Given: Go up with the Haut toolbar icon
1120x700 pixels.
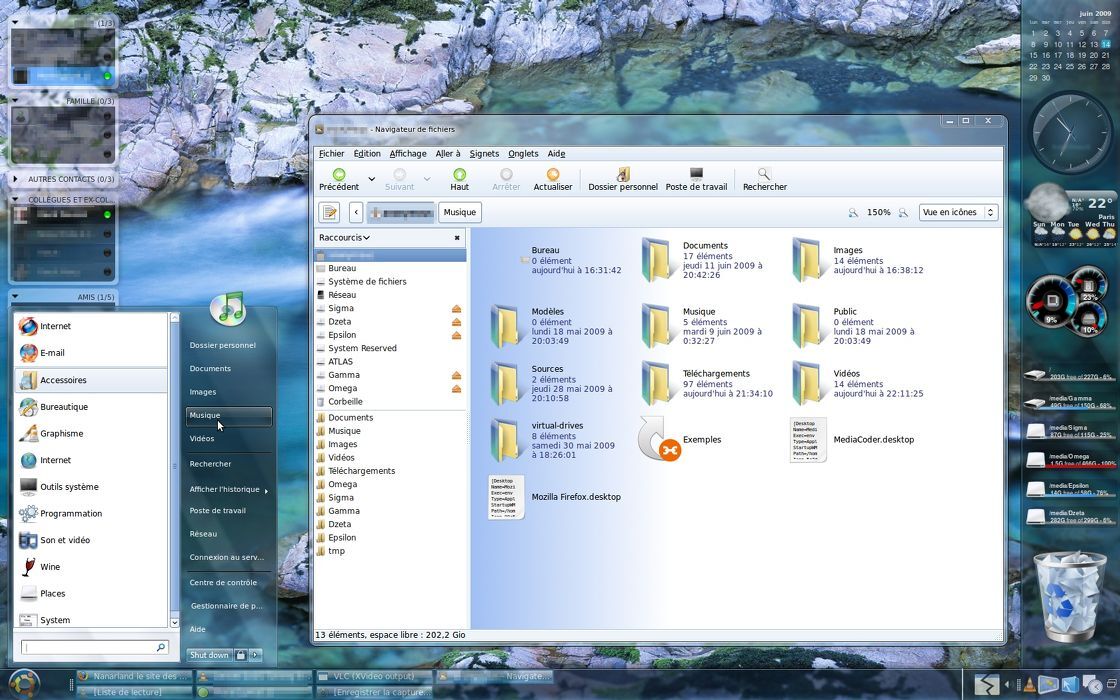Looking at the screenshot, I should click(x=459, y=175).
